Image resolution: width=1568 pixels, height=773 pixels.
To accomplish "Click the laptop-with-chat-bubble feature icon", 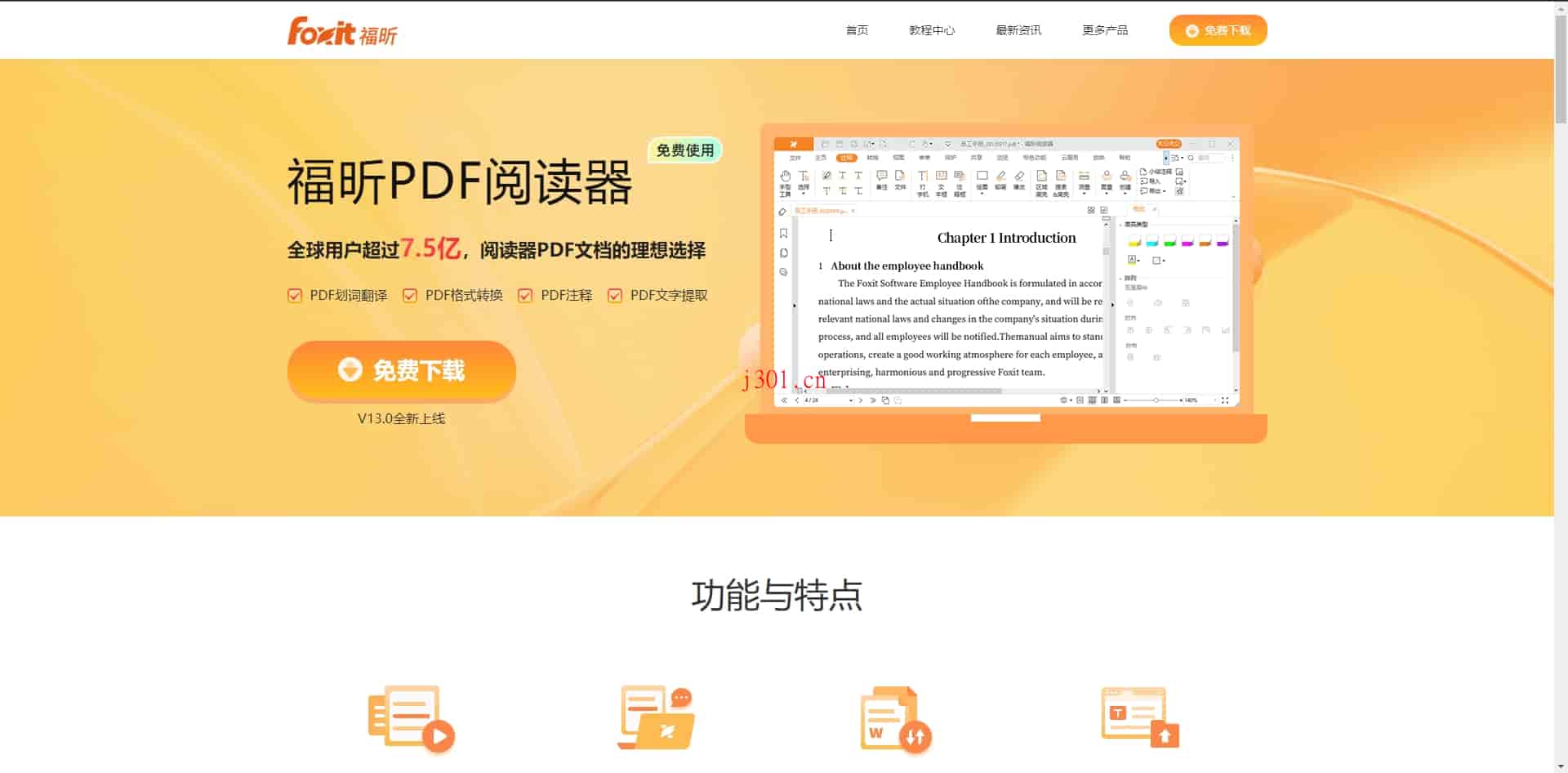I will click(x=656, y=717).
